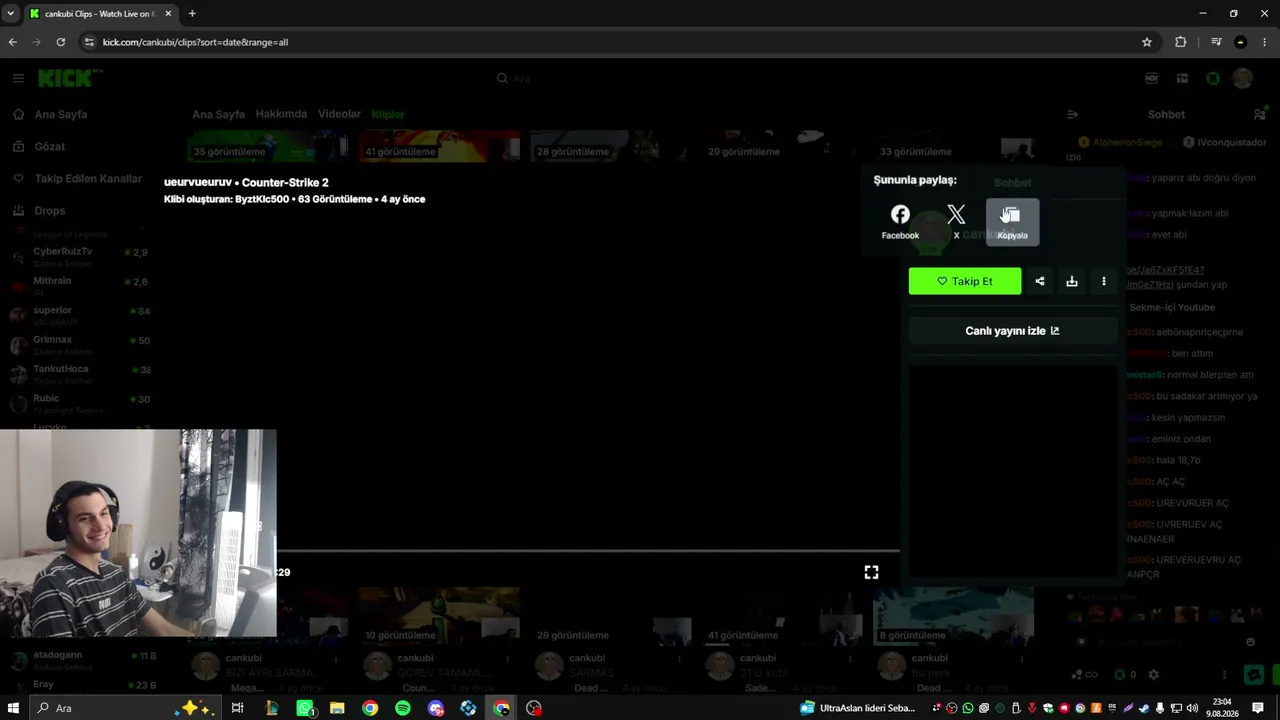
Task: Open Grimnax channel in sidebar
Action: (x=78, y=343)
